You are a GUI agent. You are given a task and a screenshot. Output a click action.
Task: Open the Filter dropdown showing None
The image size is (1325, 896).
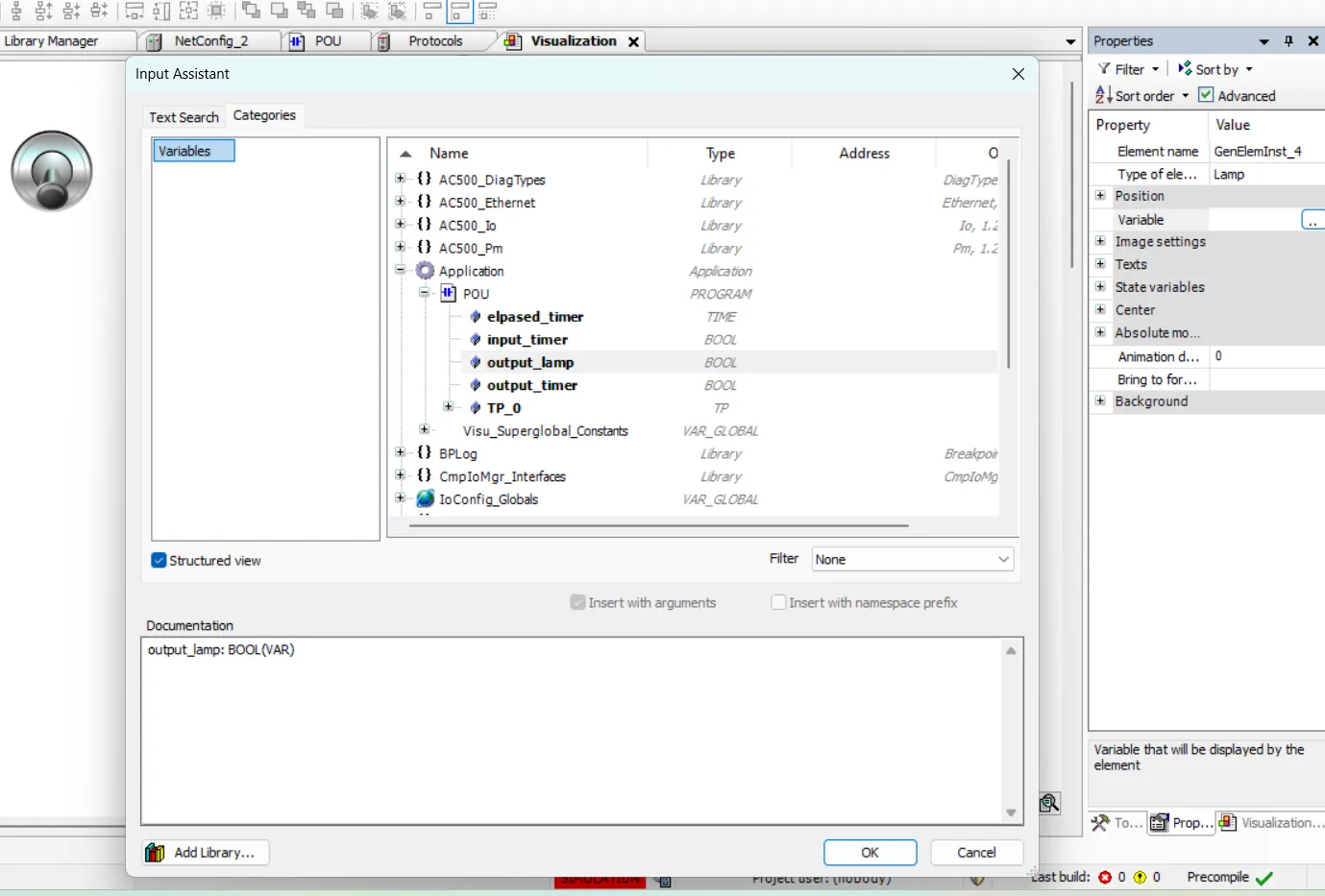(x=913, y=559)
